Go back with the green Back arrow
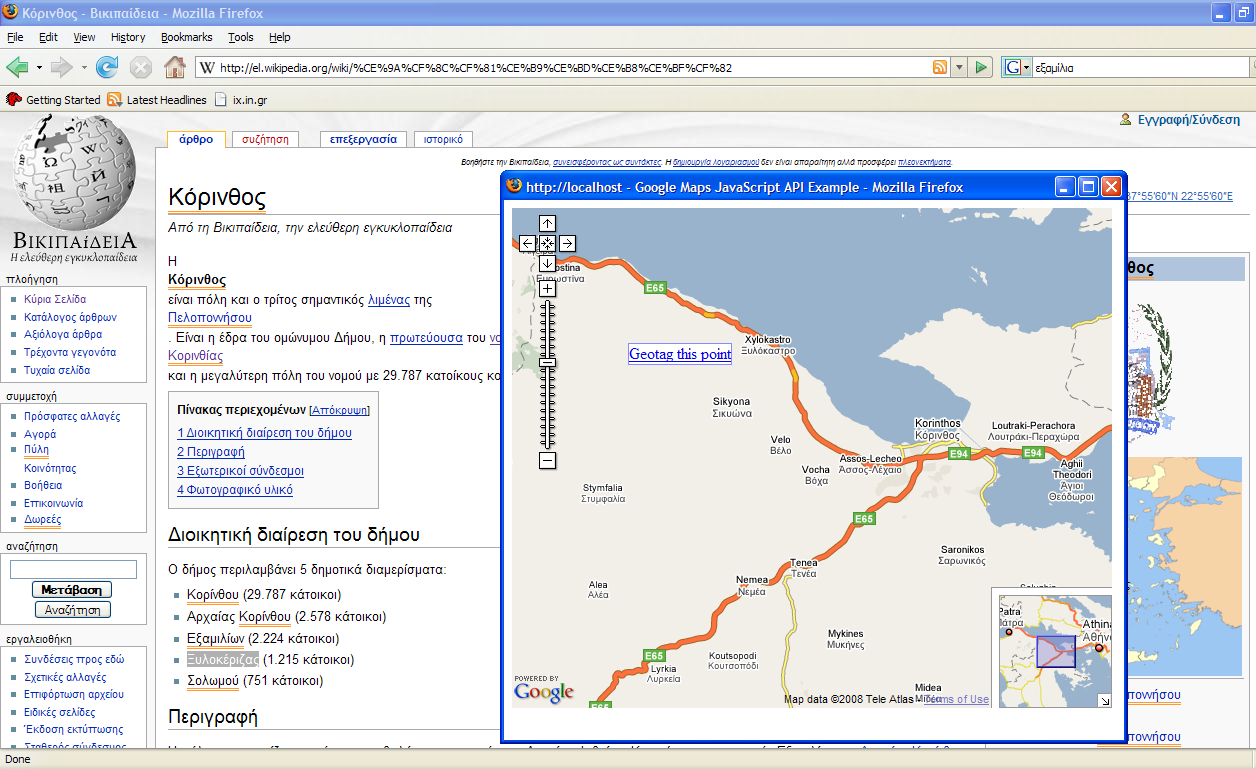 (17, 68)
